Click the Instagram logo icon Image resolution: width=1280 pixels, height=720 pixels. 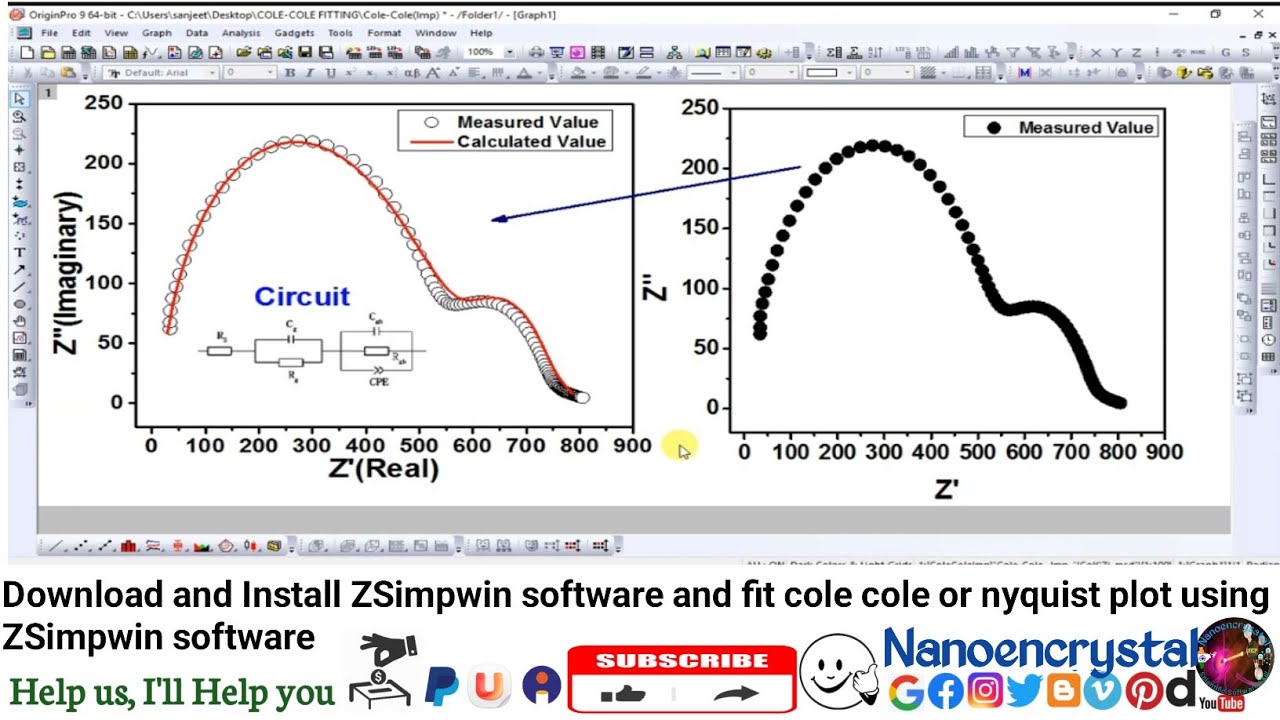(985, 691)
